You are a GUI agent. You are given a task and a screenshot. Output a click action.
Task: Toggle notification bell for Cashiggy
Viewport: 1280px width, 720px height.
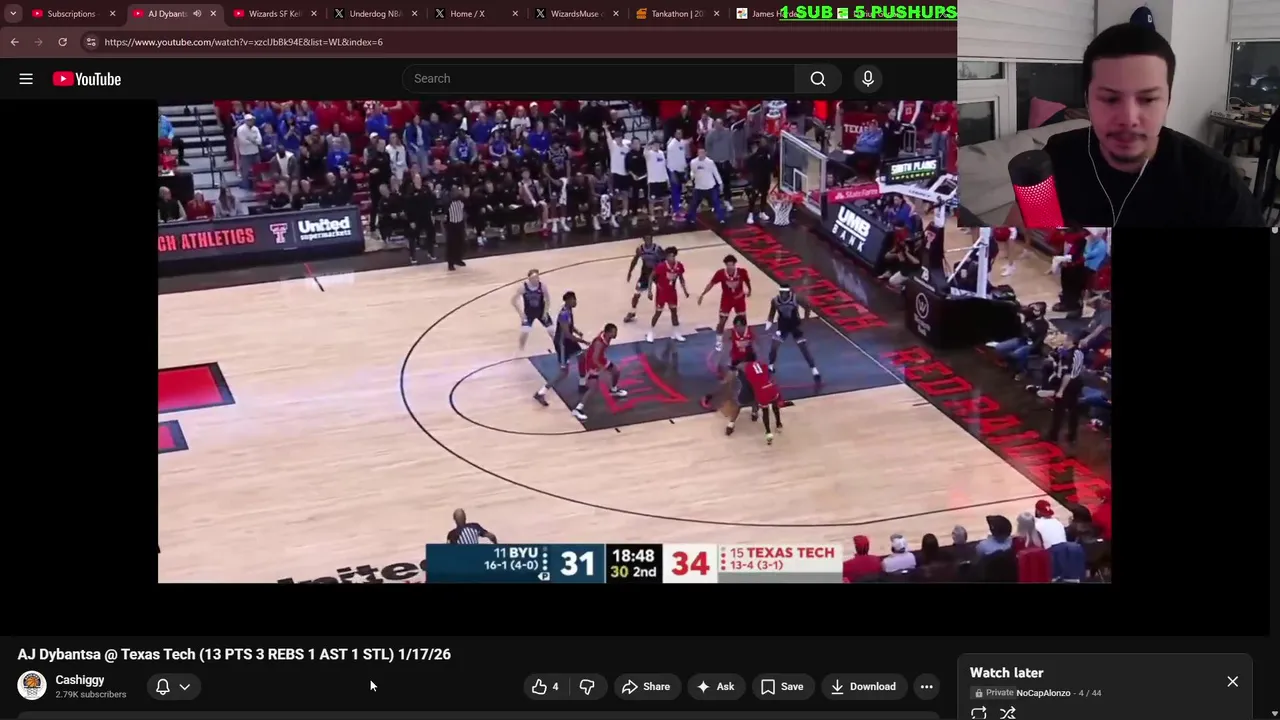pyautogui.click(x=162, y=687)
